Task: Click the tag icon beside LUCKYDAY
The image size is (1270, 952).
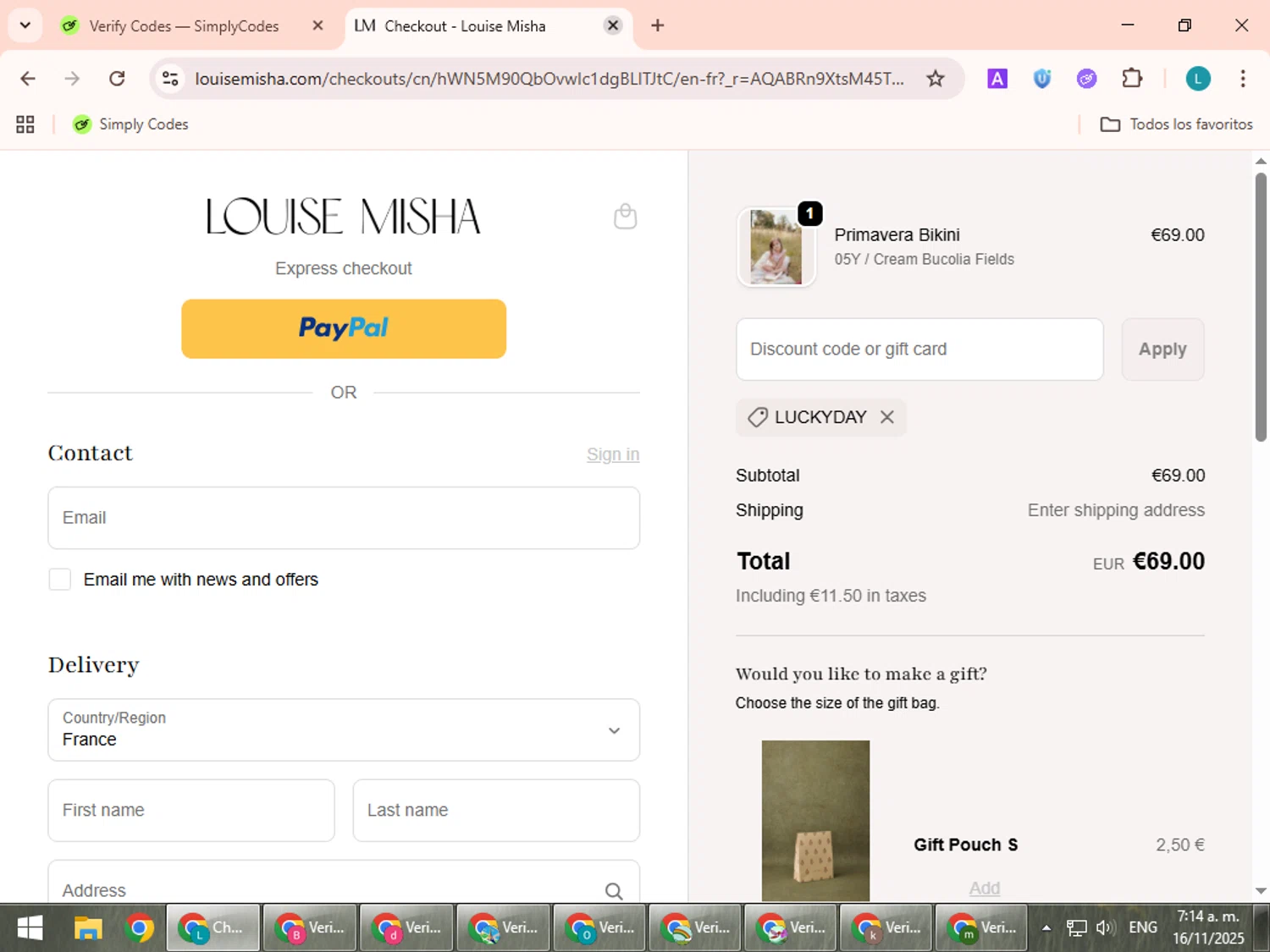Action: coord(757,417)
